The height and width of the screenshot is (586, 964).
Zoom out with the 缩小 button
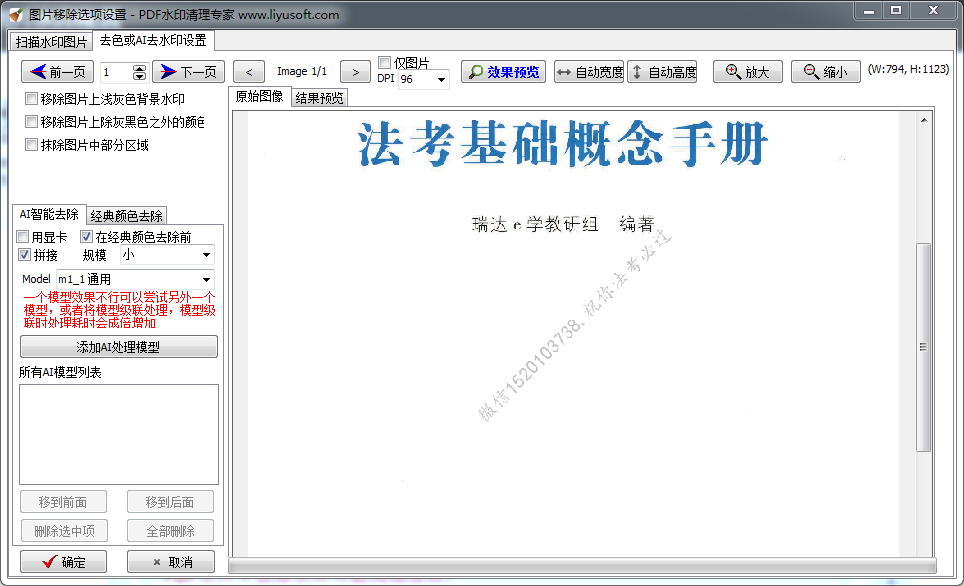(825, 72)
